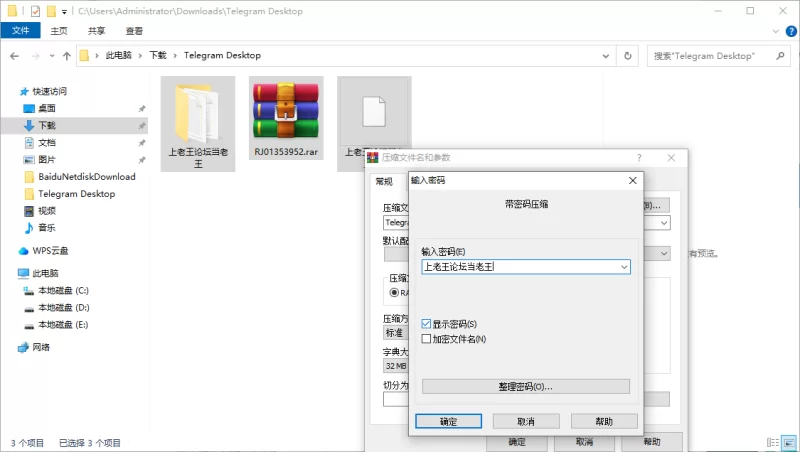Viewport: 800px width, 452px height.
Task: Open the RJ01353952.rar archive icon
Action: coord(286,113)
